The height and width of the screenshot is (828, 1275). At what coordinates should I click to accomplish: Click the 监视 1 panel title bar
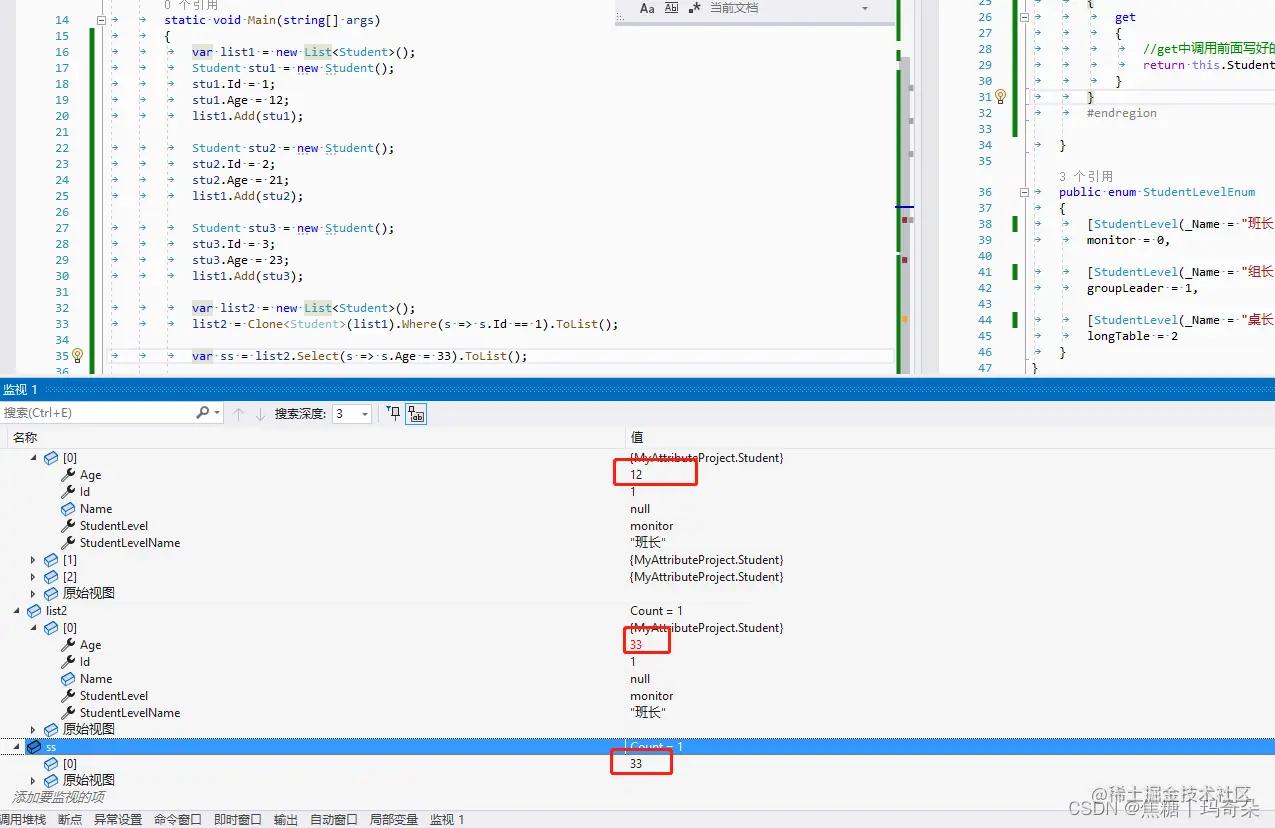click(x=637, y=389)
